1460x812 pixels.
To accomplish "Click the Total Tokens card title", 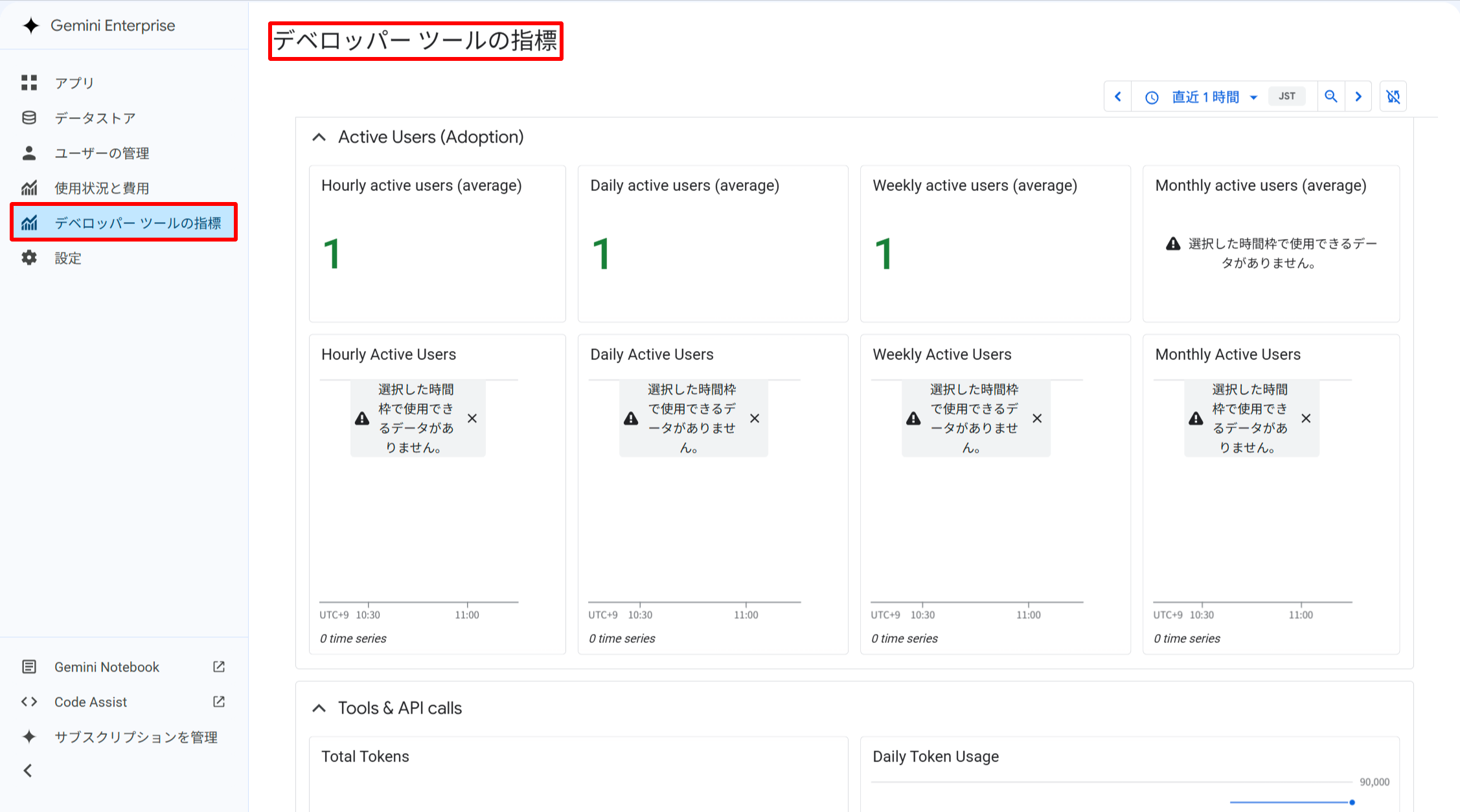I will coord(365,756).
